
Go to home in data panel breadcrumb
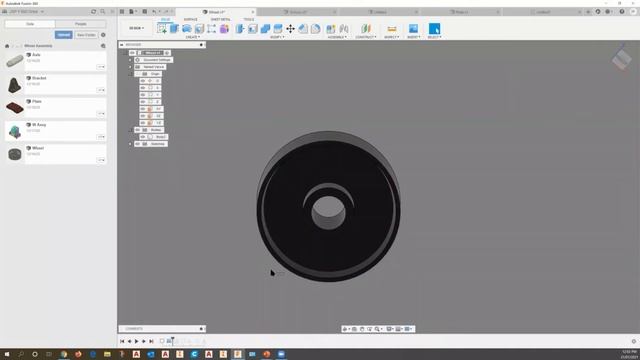[7, 46]
